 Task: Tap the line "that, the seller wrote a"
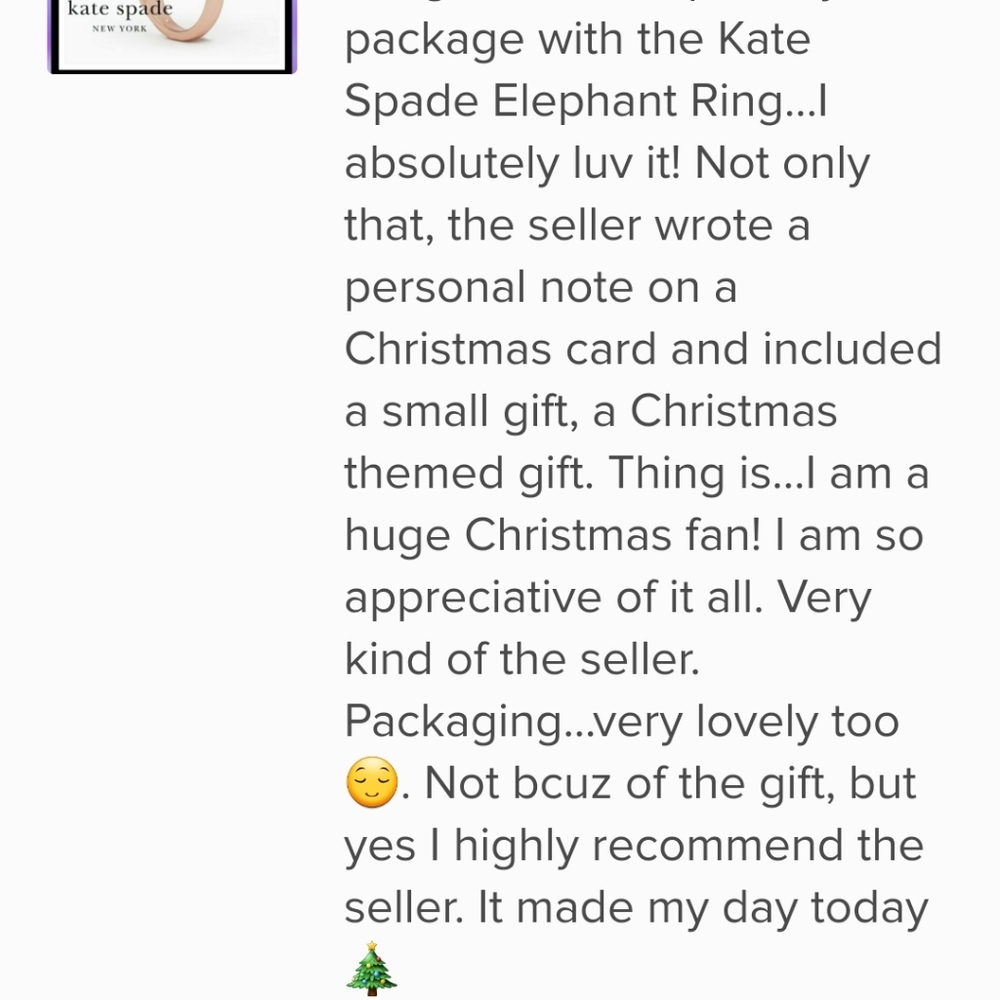coord(577,226)
